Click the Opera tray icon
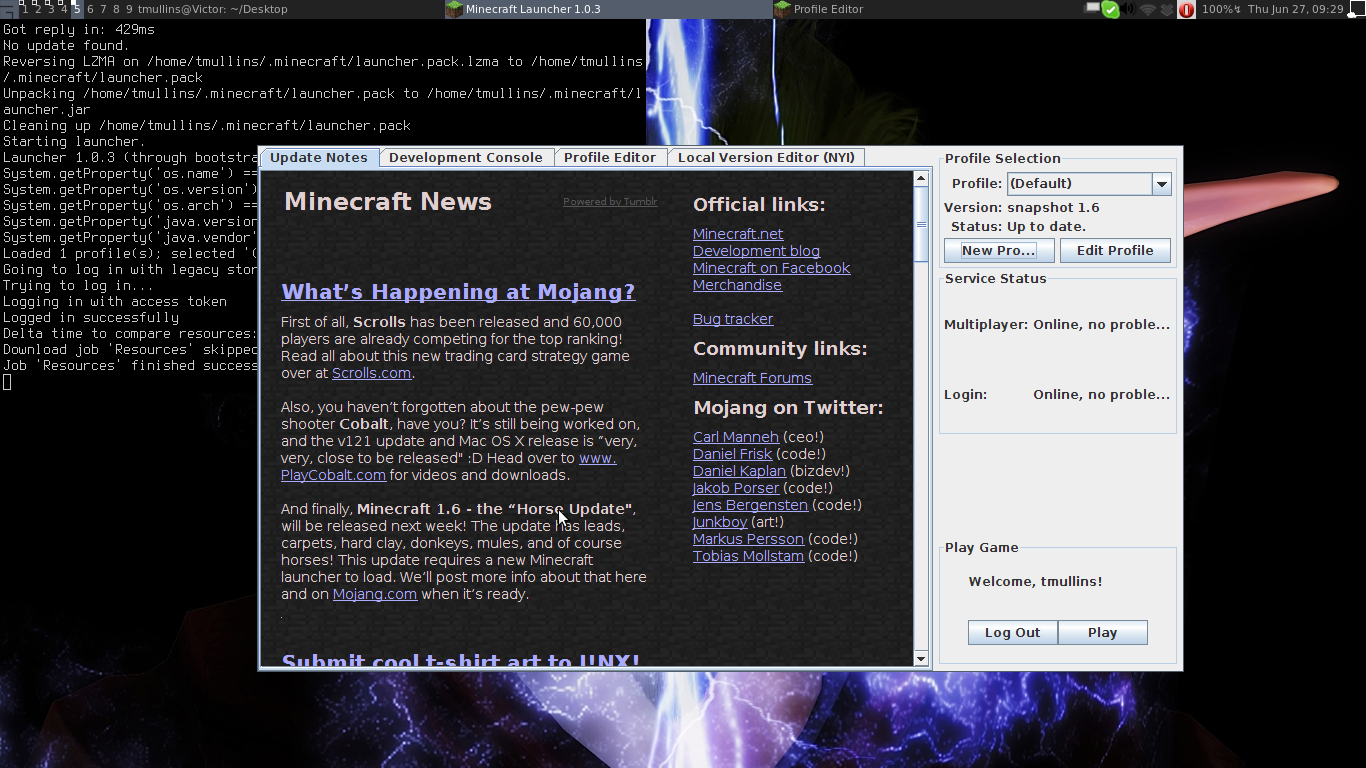This screenshot has height=768, width=1366. [1187, 10]
